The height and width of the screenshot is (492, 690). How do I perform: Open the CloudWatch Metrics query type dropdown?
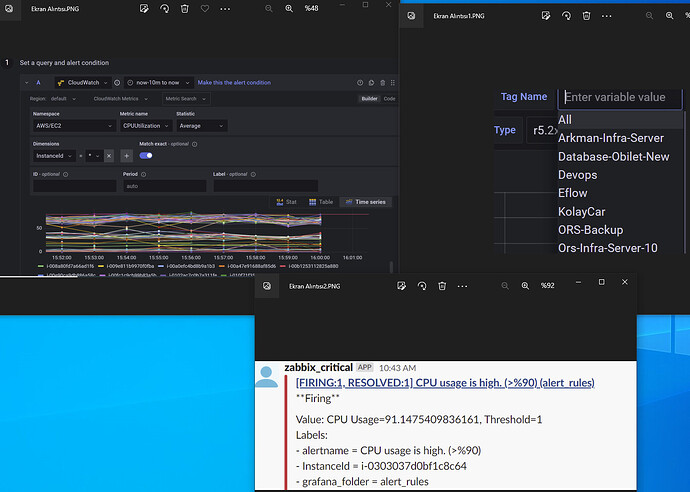(x=121, y=99)
